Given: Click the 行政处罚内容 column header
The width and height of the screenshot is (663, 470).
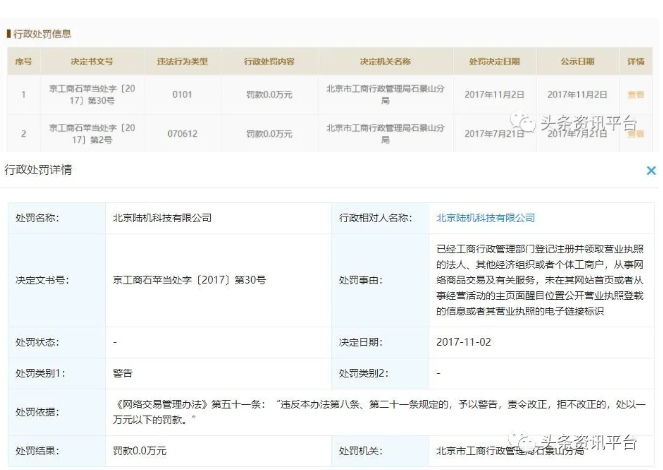Looking at the screenshot, I should (x=269, y=61).
